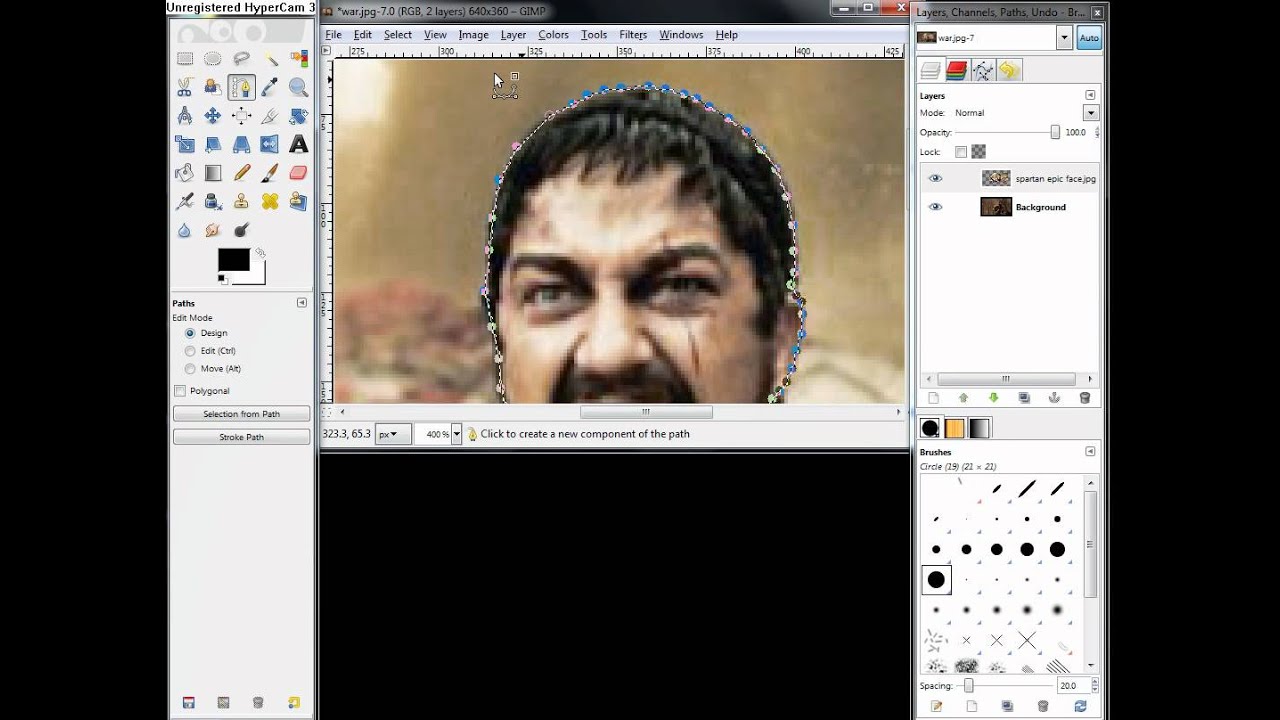Select the Shear tool
The height and width of the screenshot is (720, 1280).
[x=213, y=145]
